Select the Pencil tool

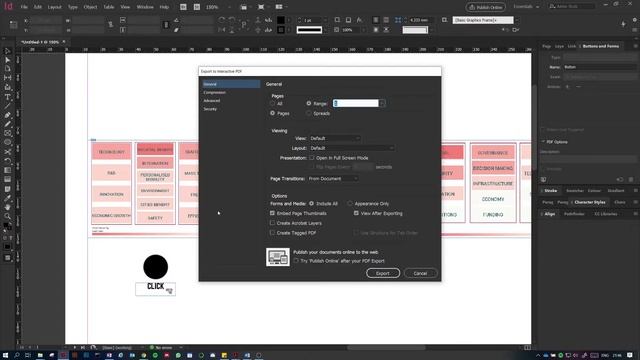tap(7, 124)
